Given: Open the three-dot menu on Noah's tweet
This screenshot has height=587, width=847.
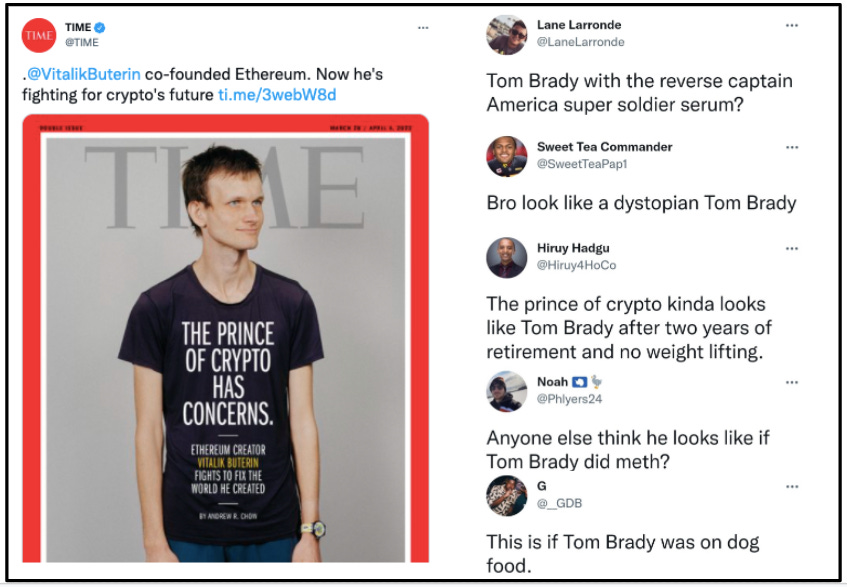Looking at the screenshot, I should 792,382.
